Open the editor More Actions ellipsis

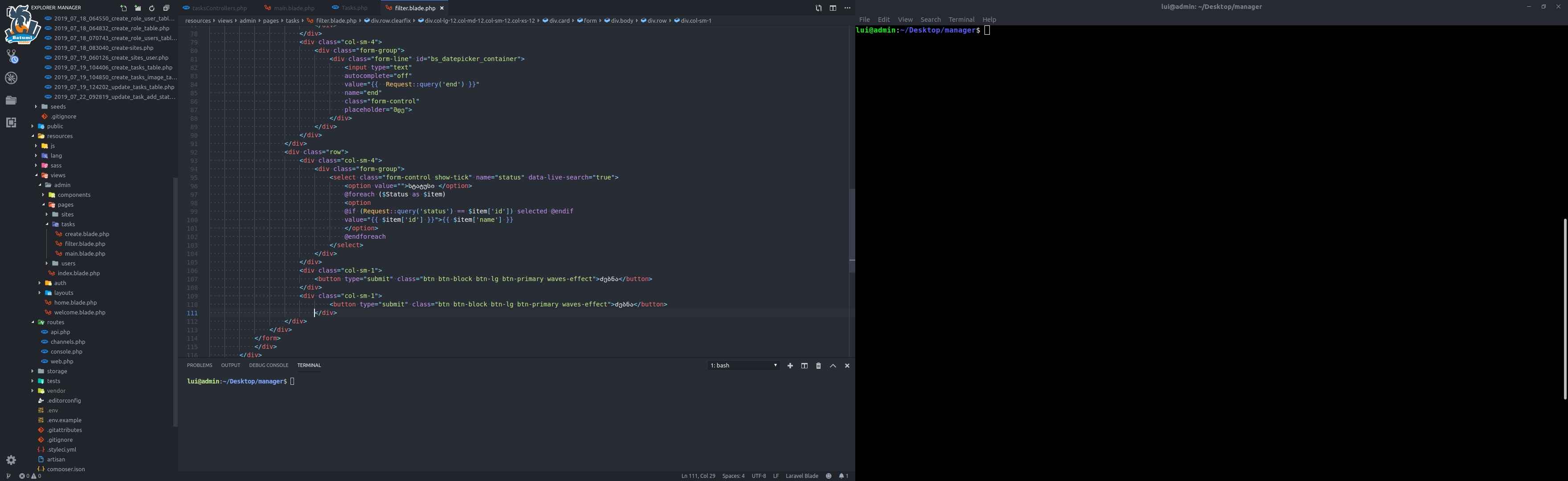point(847,8)
